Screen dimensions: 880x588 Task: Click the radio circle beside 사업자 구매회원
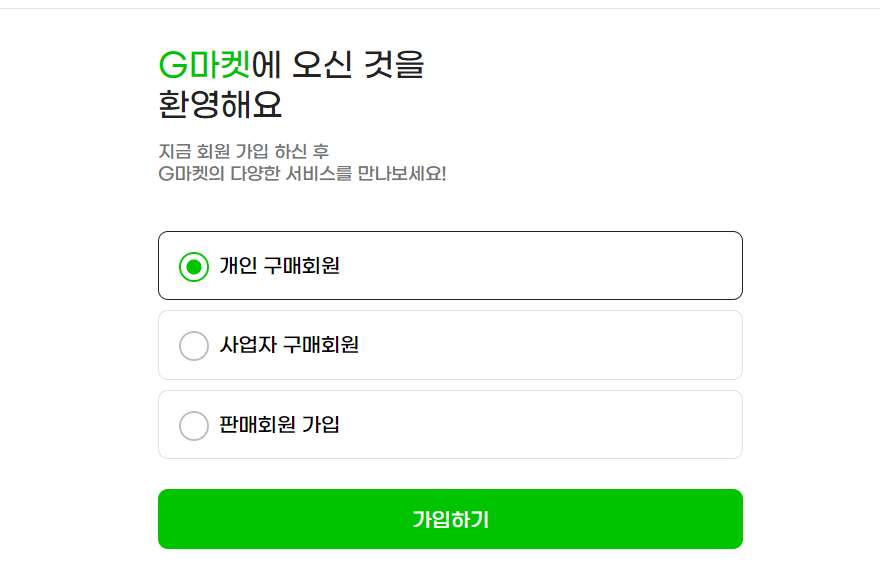pyautogui.click(x=195, y=345)
